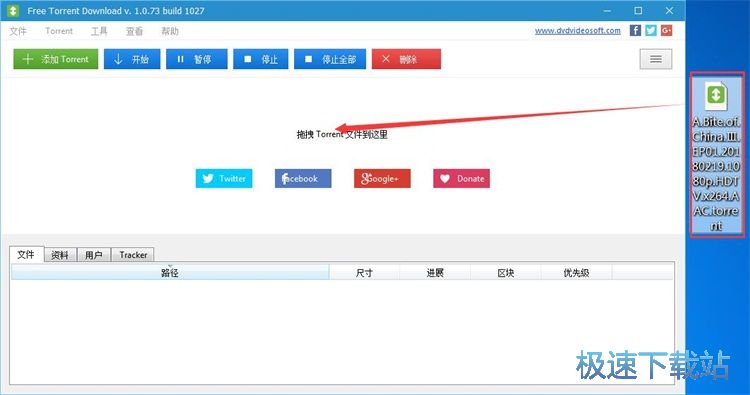The height and width of the screenshot is (395, 750).
Task: Click the 拖拽 Torrent 文件到这里 drop area text
Action: tap(342, 134)
